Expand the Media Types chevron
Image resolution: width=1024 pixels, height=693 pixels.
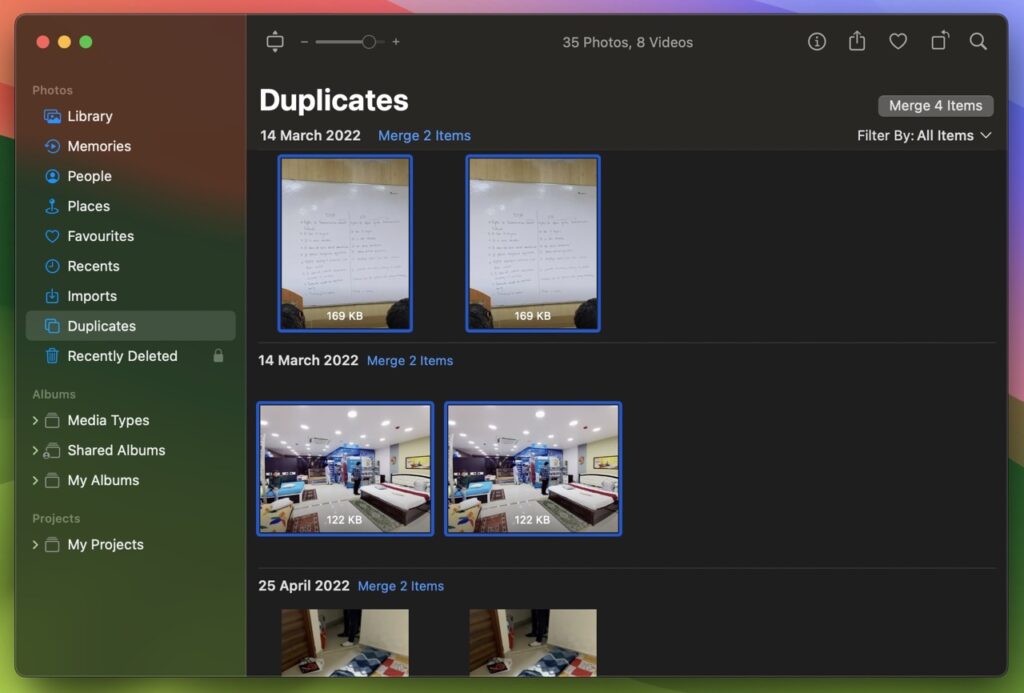tap(35, 421)
